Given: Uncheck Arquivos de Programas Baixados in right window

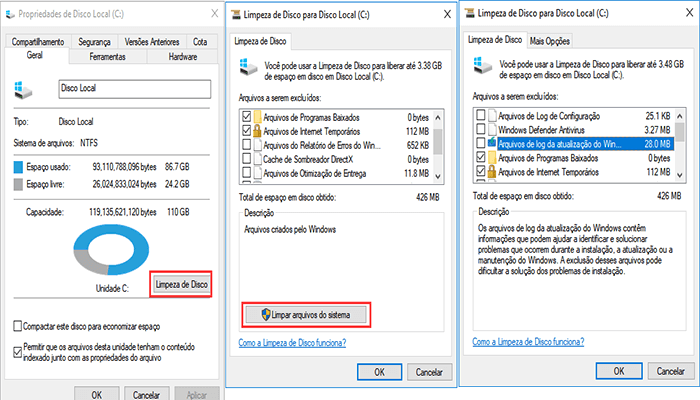Looking at the screenshot, I should click(481, 157).
